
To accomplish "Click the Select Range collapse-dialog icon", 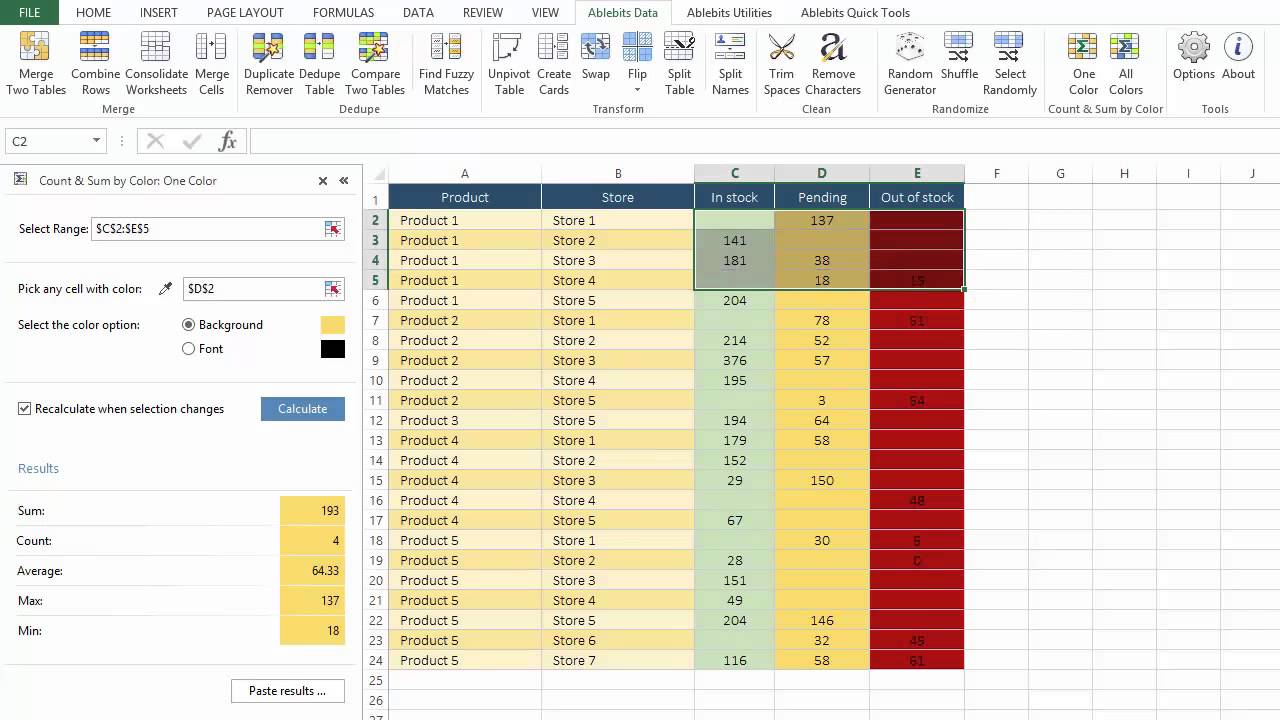I will (x=333, y=229).
